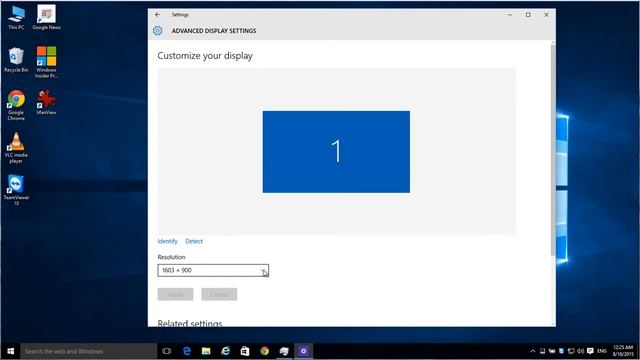Open the Windows Start menu

pyautogui.click(x=11, y=351)
